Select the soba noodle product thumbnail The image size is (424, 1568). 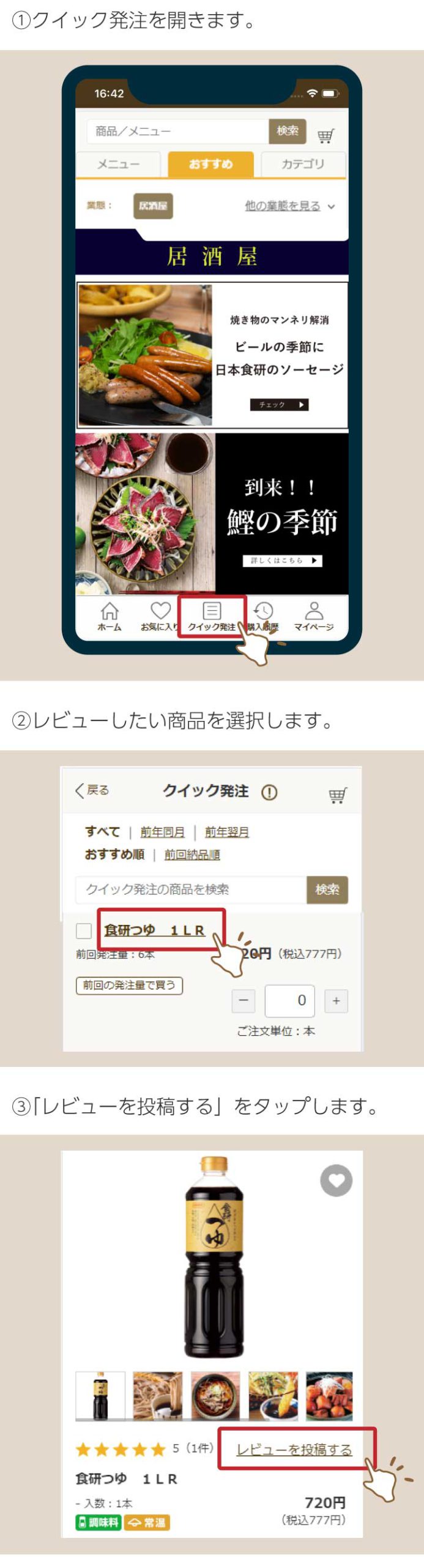[158, 1395]
